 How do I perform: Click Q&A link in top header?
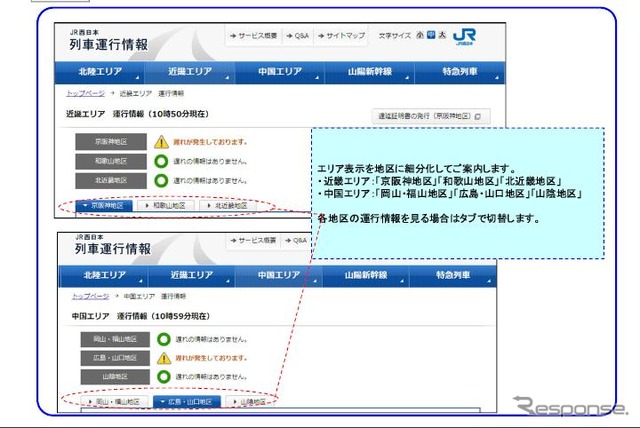point(298,36)
